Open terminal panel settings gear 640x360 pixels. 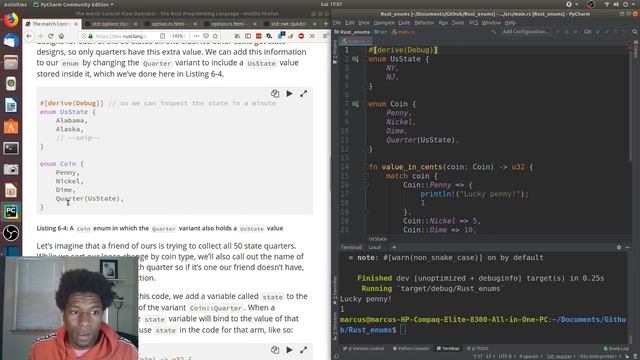point(619,247)
